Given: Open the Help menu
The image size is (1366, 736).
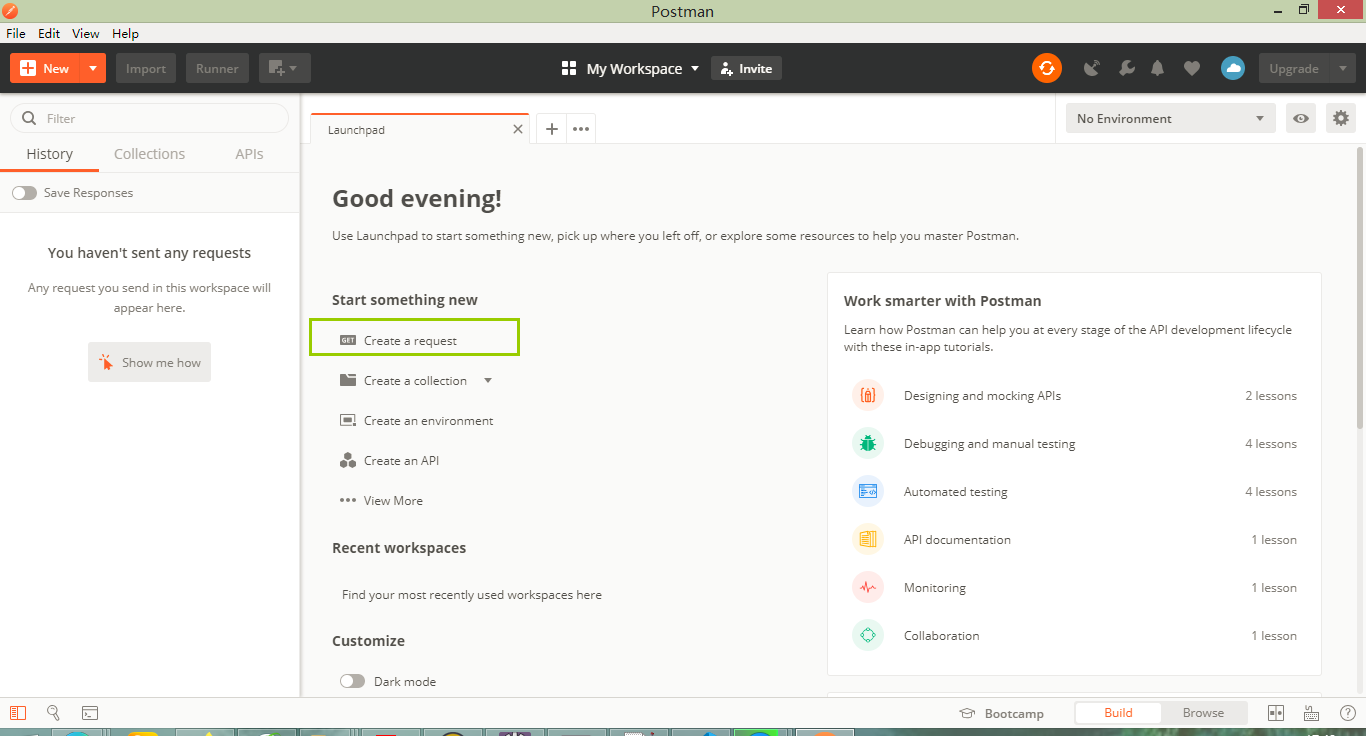Looking at the screenshot, I should 126,33.
